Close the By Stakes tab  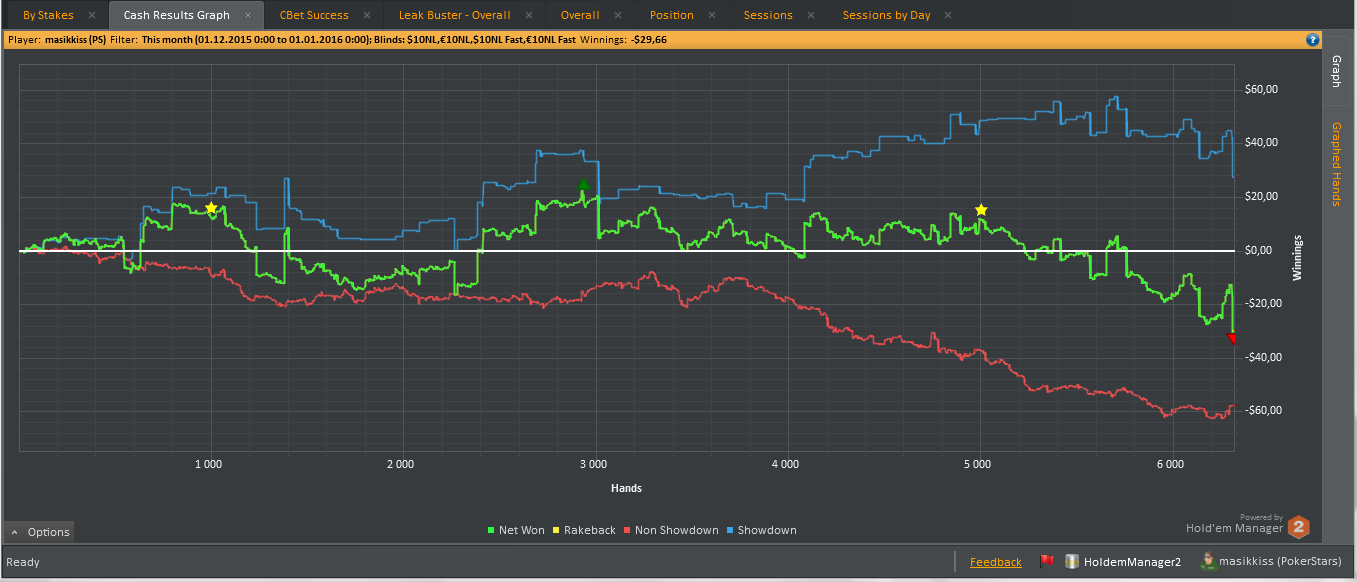pyautogui.click(x=91, y=15)
